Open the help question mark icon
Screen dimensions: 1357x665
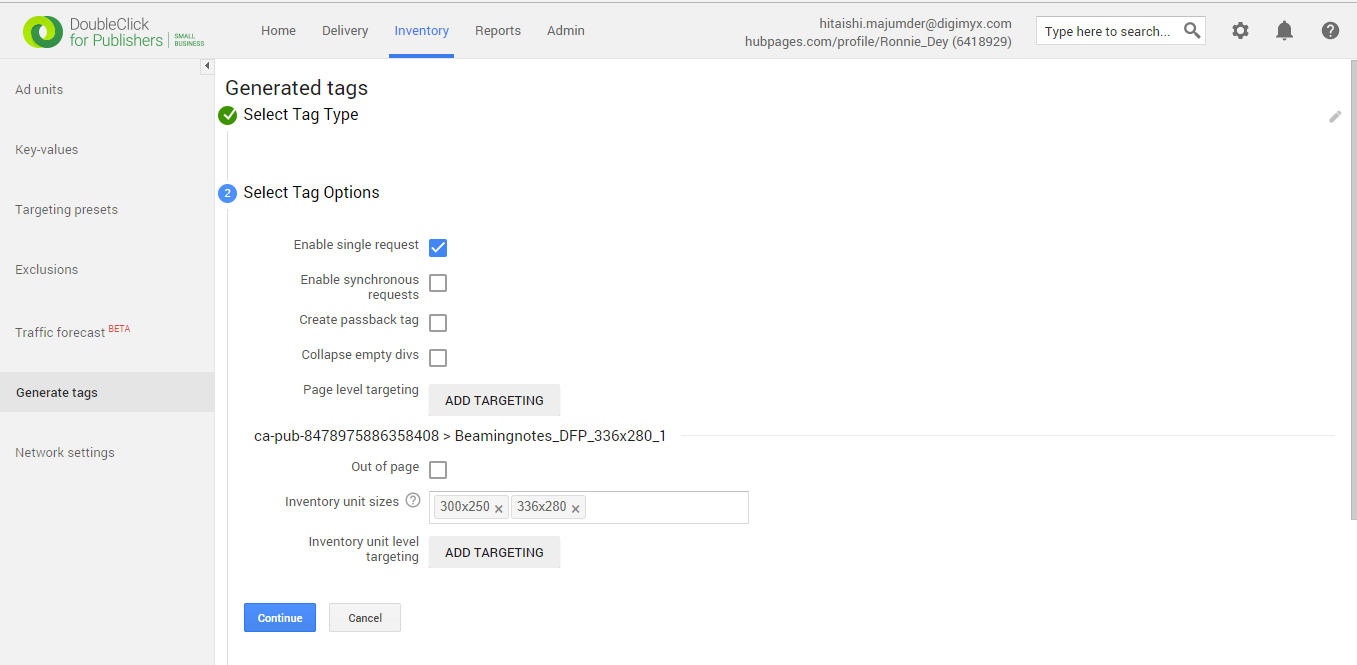(x=1329, y=30)
